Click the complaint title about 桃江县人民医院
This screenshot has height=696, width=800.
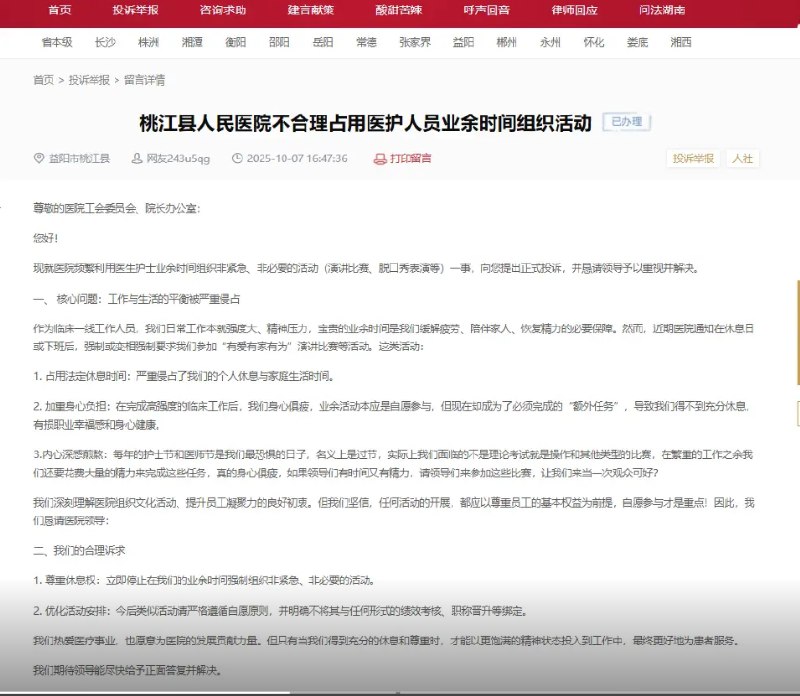365,123
